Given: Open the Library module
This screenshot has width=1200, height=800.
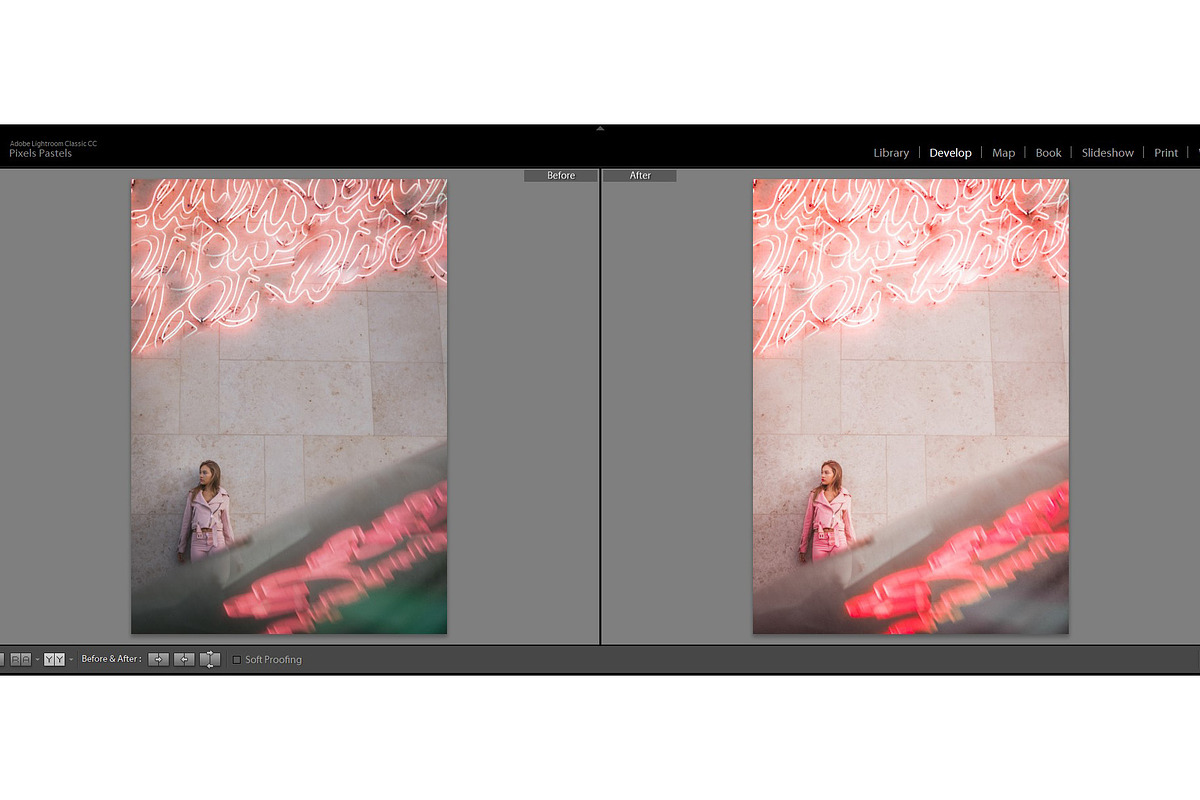Looking at the screenshot, I should pyautogui.click(x=891, y=153).
